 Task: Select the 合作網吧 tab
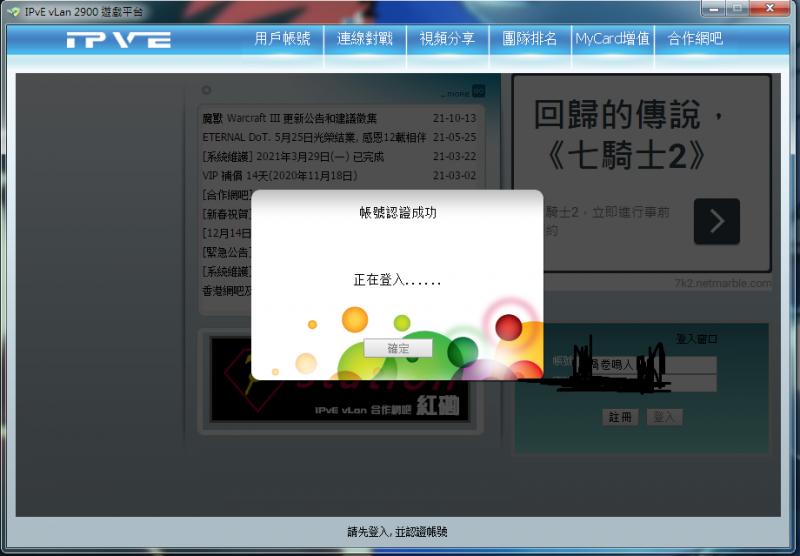(x=695, y=39)
